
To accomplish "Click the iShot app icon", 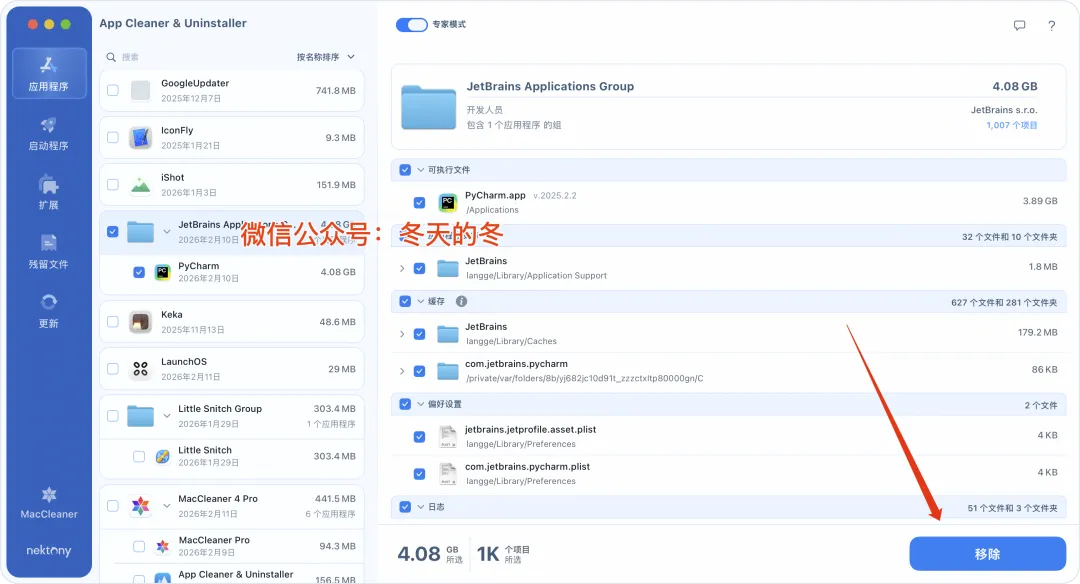I will click(x=141, y=185).
